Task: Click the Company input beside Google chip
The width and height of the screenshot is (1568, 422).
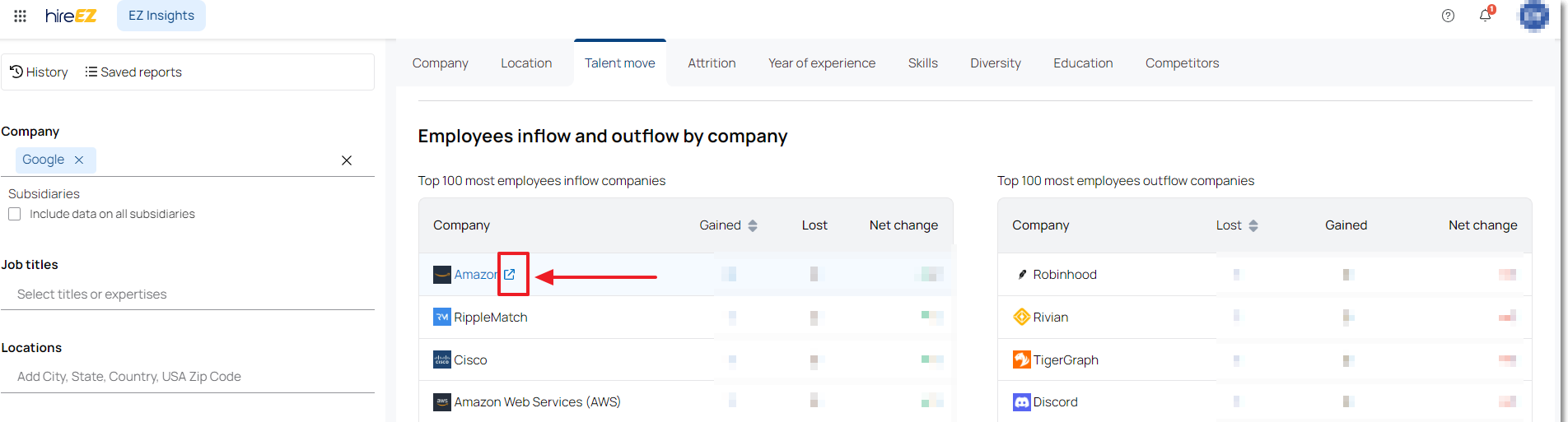Action: point(214,160)
